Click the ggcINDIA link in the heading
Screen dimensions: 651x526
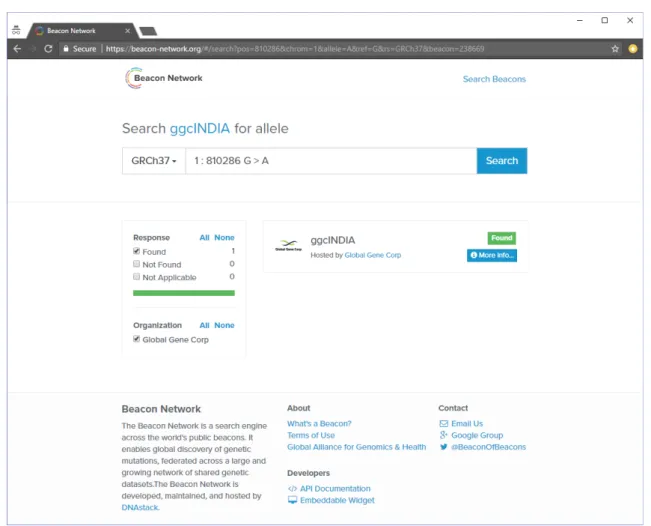[x=200, y=129]
